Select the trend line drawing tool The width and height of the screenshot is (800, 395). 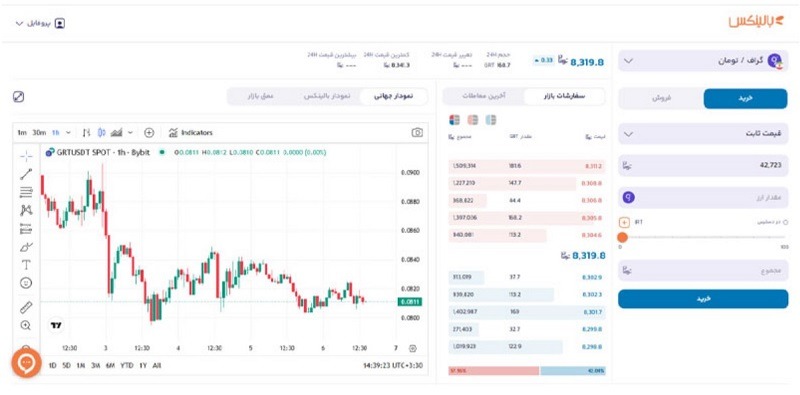point(26,174)
